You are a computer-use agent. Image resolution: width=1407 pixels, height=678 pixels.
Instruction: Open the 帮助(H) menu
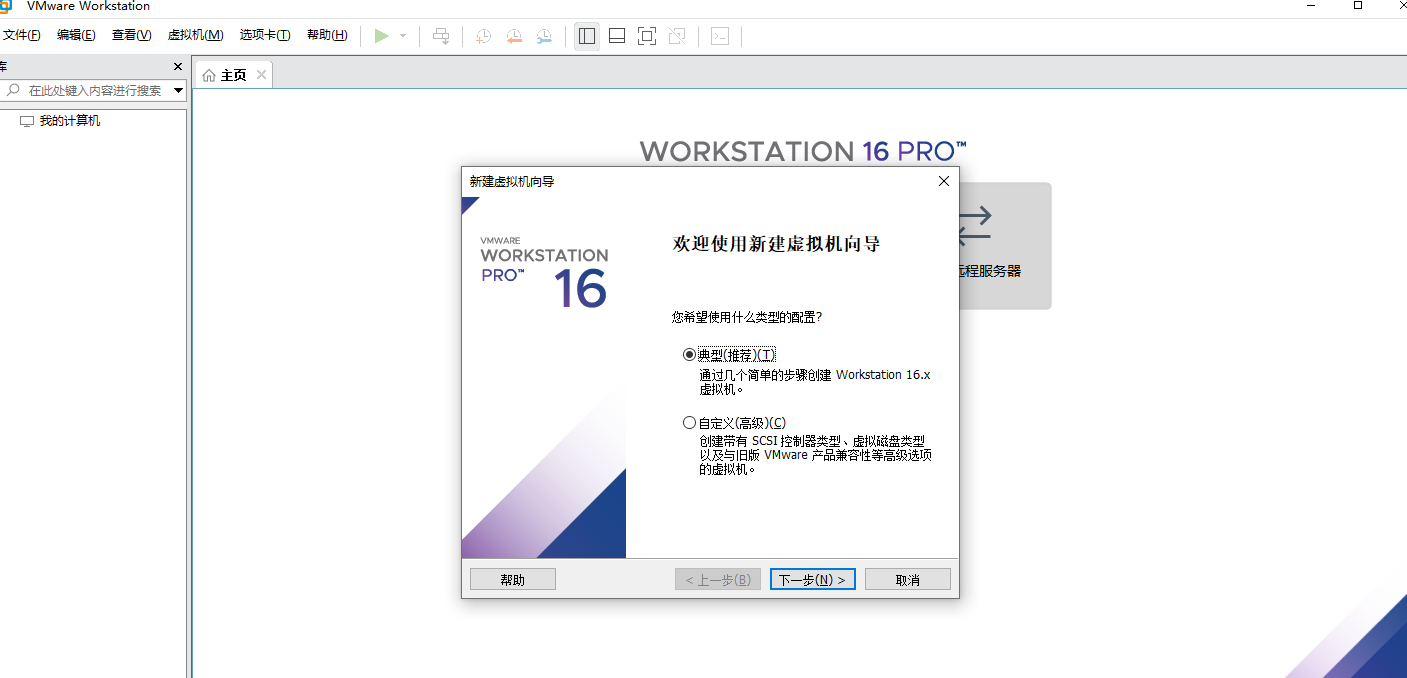click(x=327, y=35)
